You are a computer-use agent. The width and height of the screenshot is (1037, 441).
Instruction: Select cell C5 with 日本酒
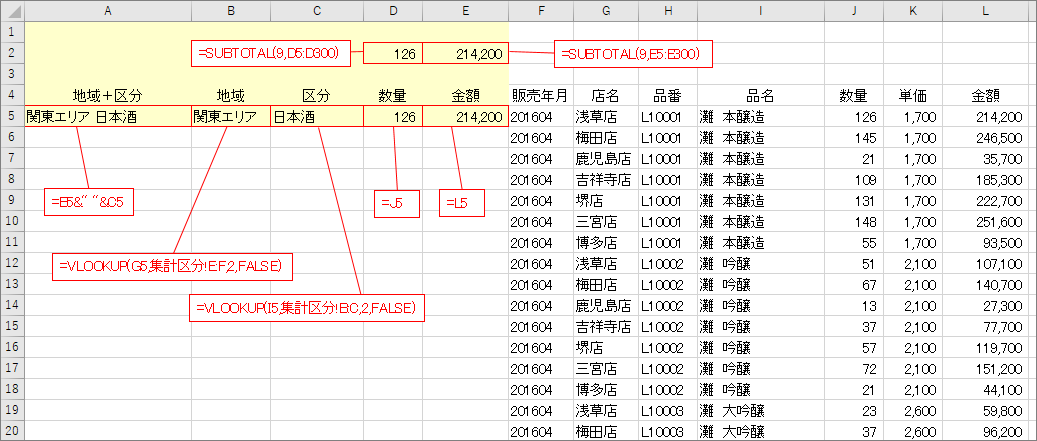pos(316,117)
